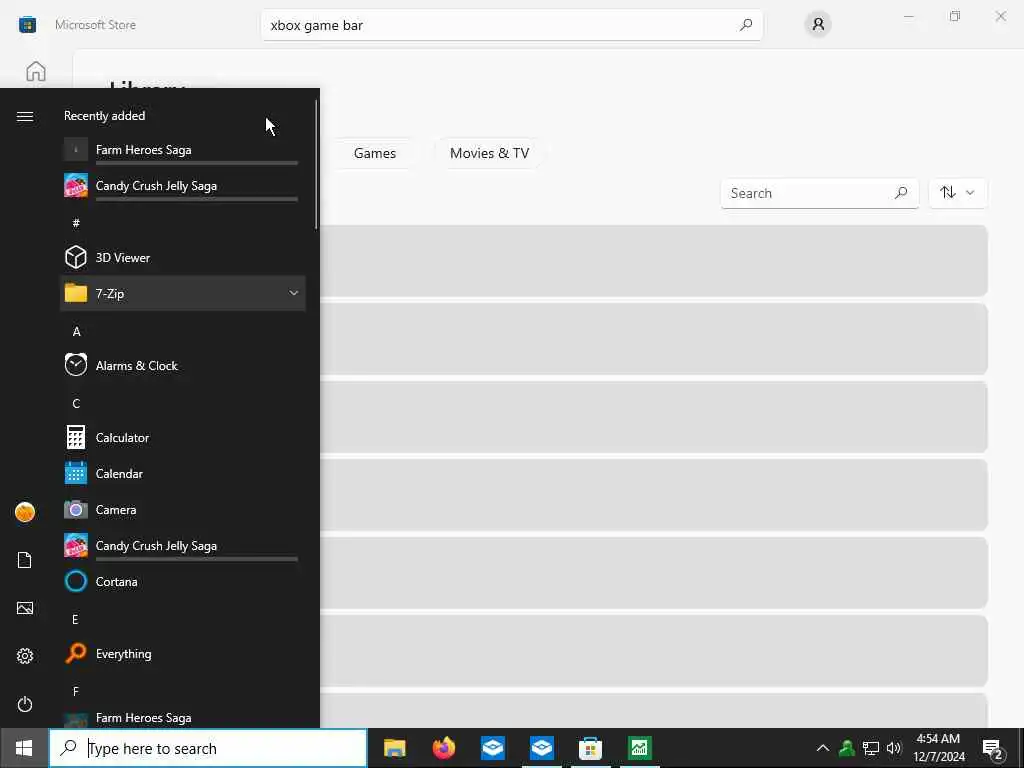Switch to the Games tab
This screenshot has width=1024, height=768.
375,153
